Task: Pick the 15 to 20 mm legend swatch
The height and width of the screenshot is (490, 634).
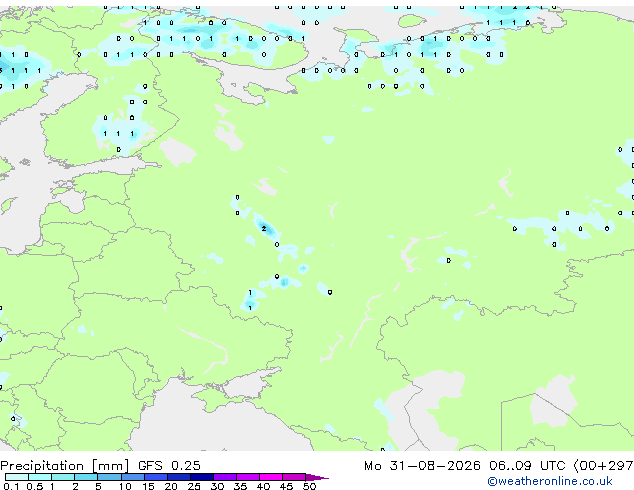Action: click(x=156, y=477)
